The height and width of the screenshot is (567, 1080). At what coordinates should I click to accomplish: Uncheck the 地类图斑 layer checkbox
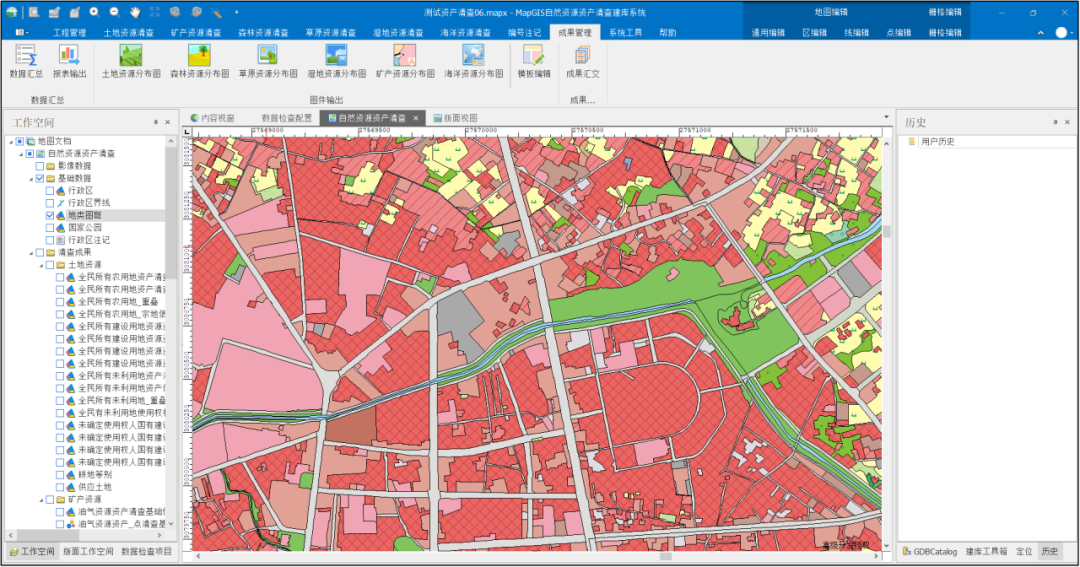tap(50, 215)
